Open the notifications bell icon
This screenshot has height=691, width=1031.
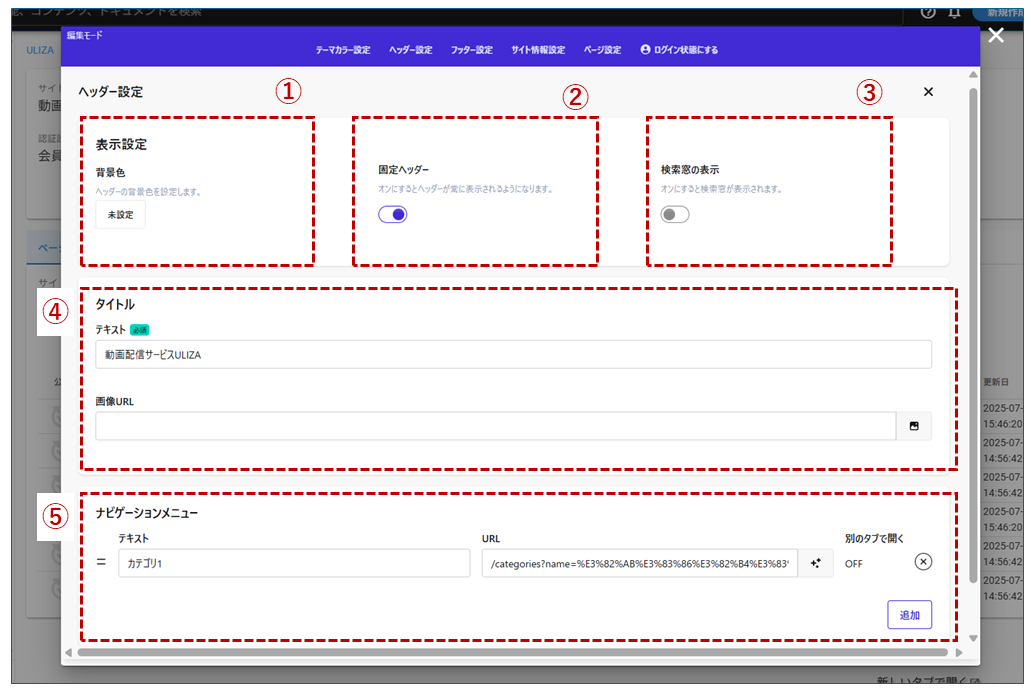point(954,12)
